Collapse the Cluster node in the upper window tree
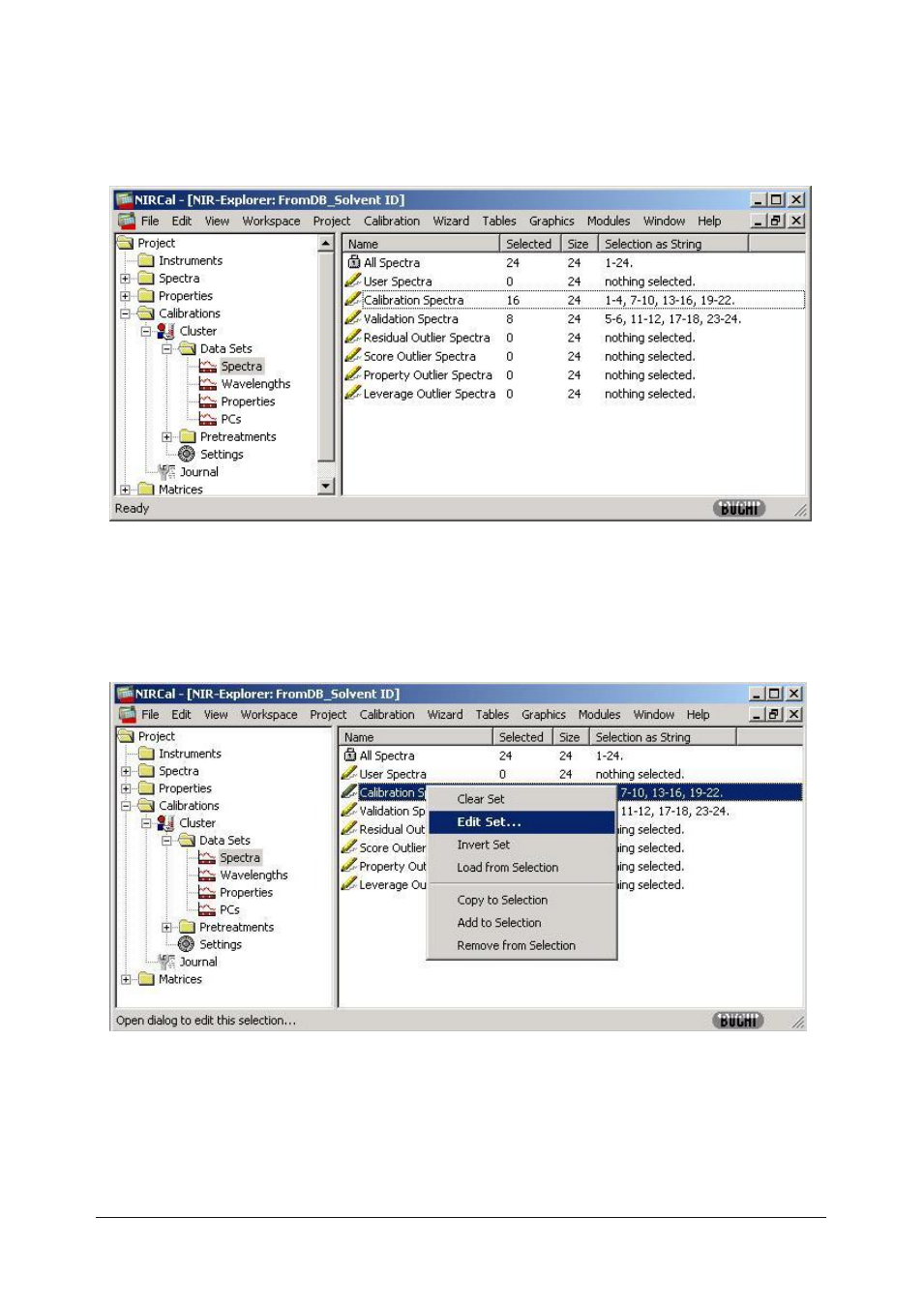The image size is (924, 1306). pyautogui.click(x=146, y=331)
